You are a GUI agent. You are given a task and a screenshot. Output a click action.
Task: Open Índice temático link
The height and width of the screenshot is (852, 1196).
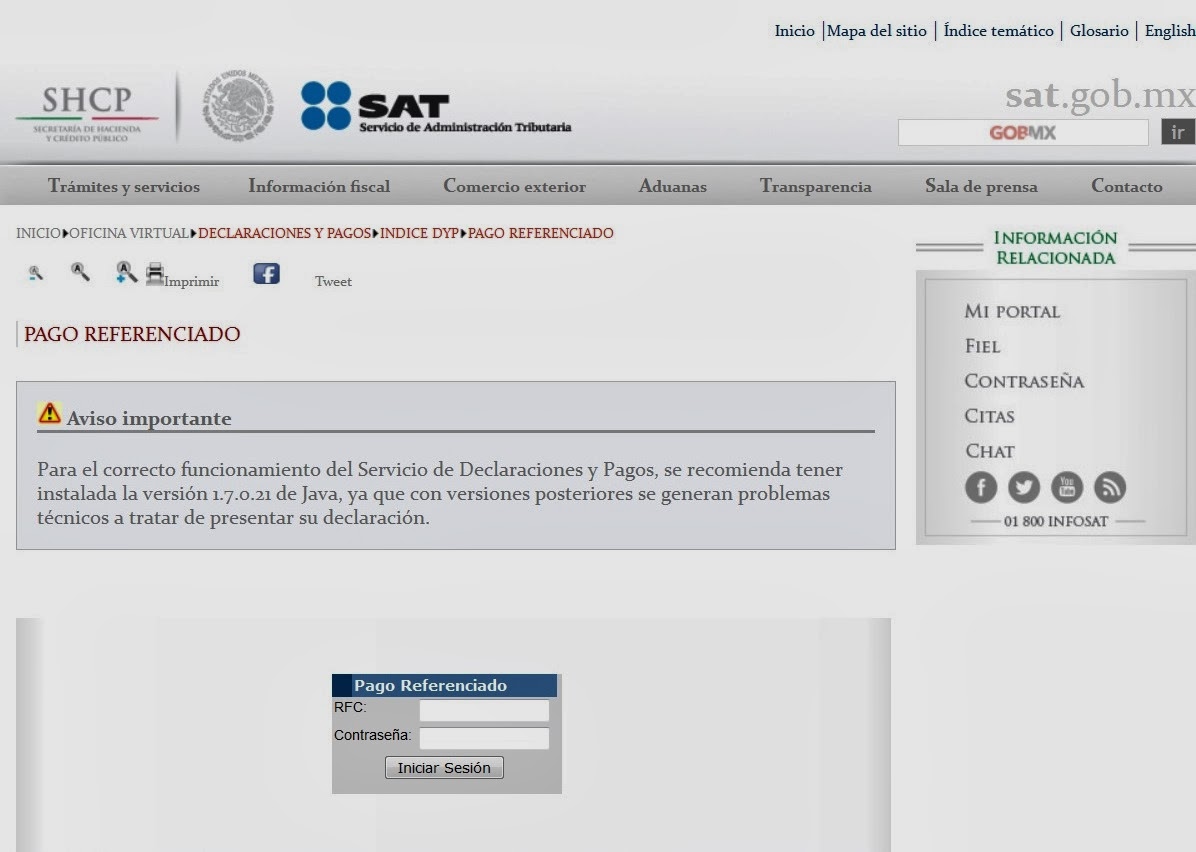(x=998, y=31)
